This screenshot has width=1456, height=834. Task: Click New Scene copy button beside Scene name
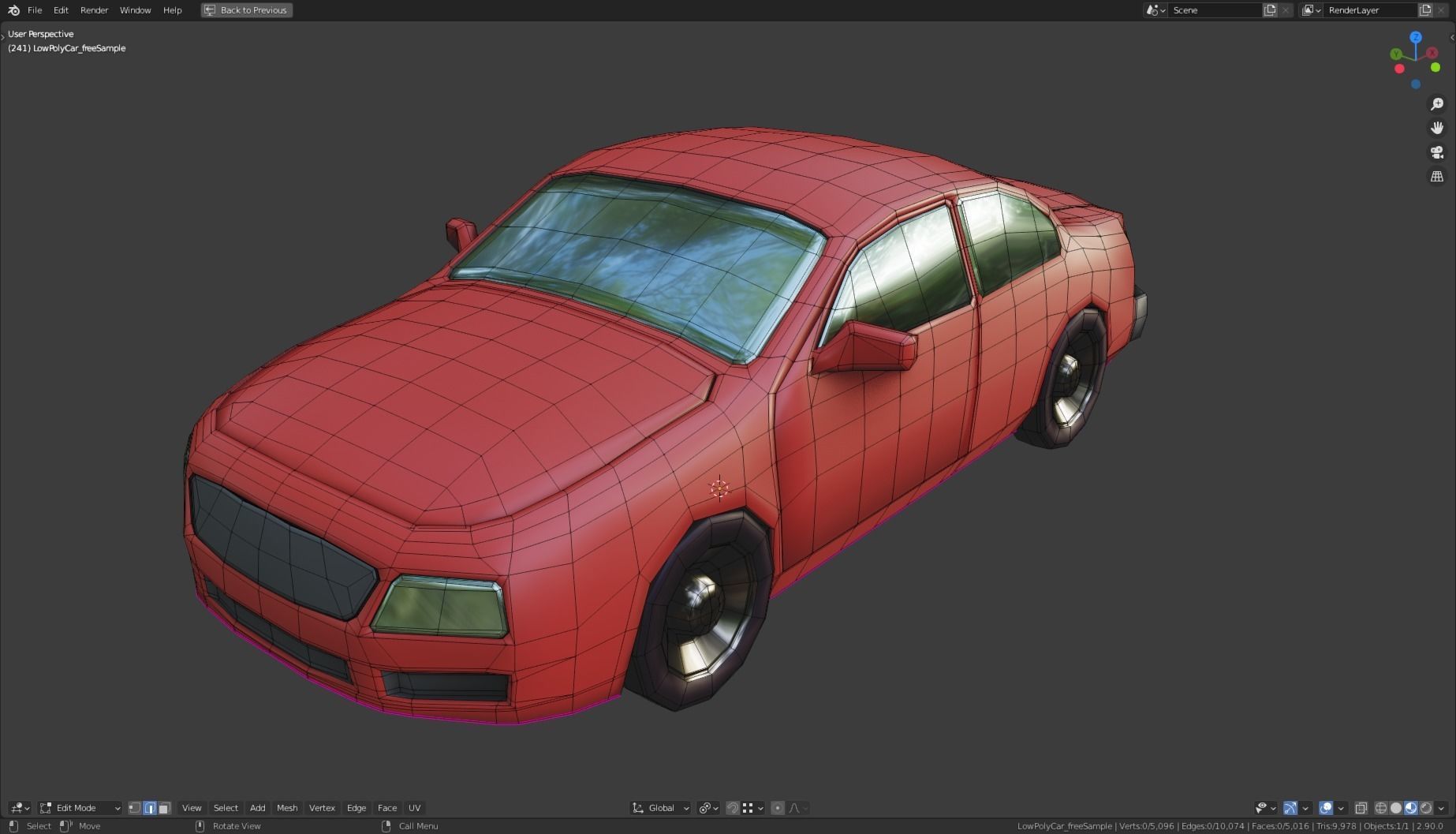[x=1268, y=10]
